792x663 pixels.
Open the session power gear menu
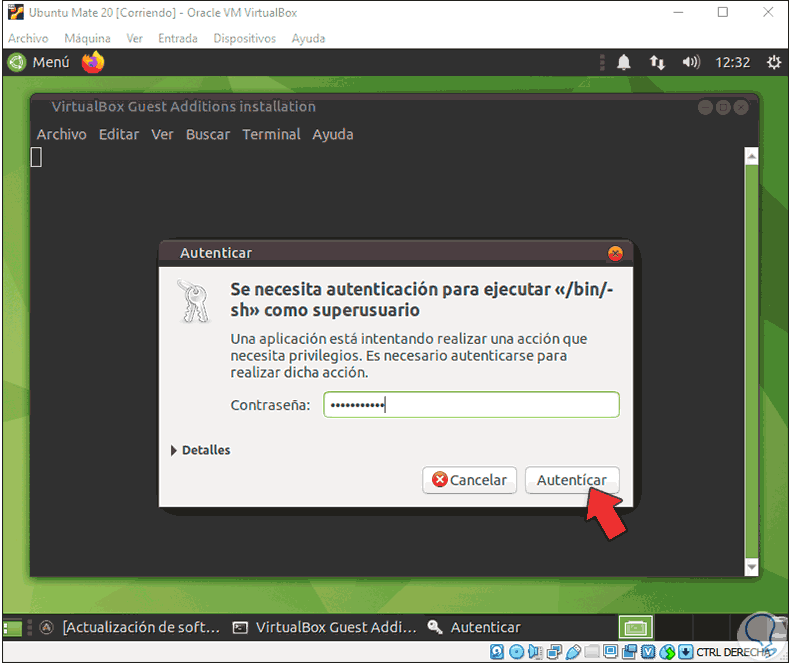point(774,63)
